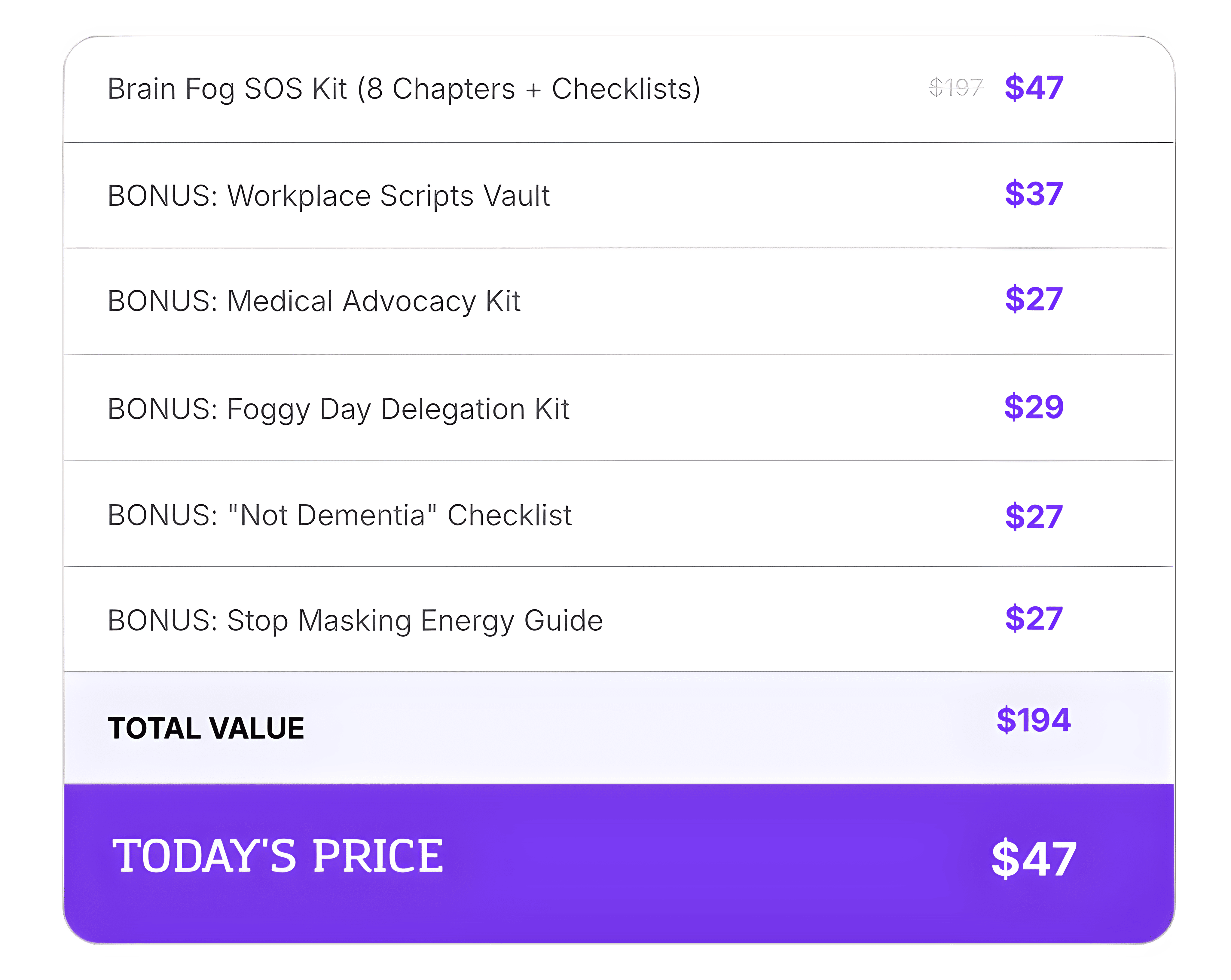Click the $27 price for "Not Dementia" Checklist
The height and width of the screenshot is (980, 1231).
1034,517
